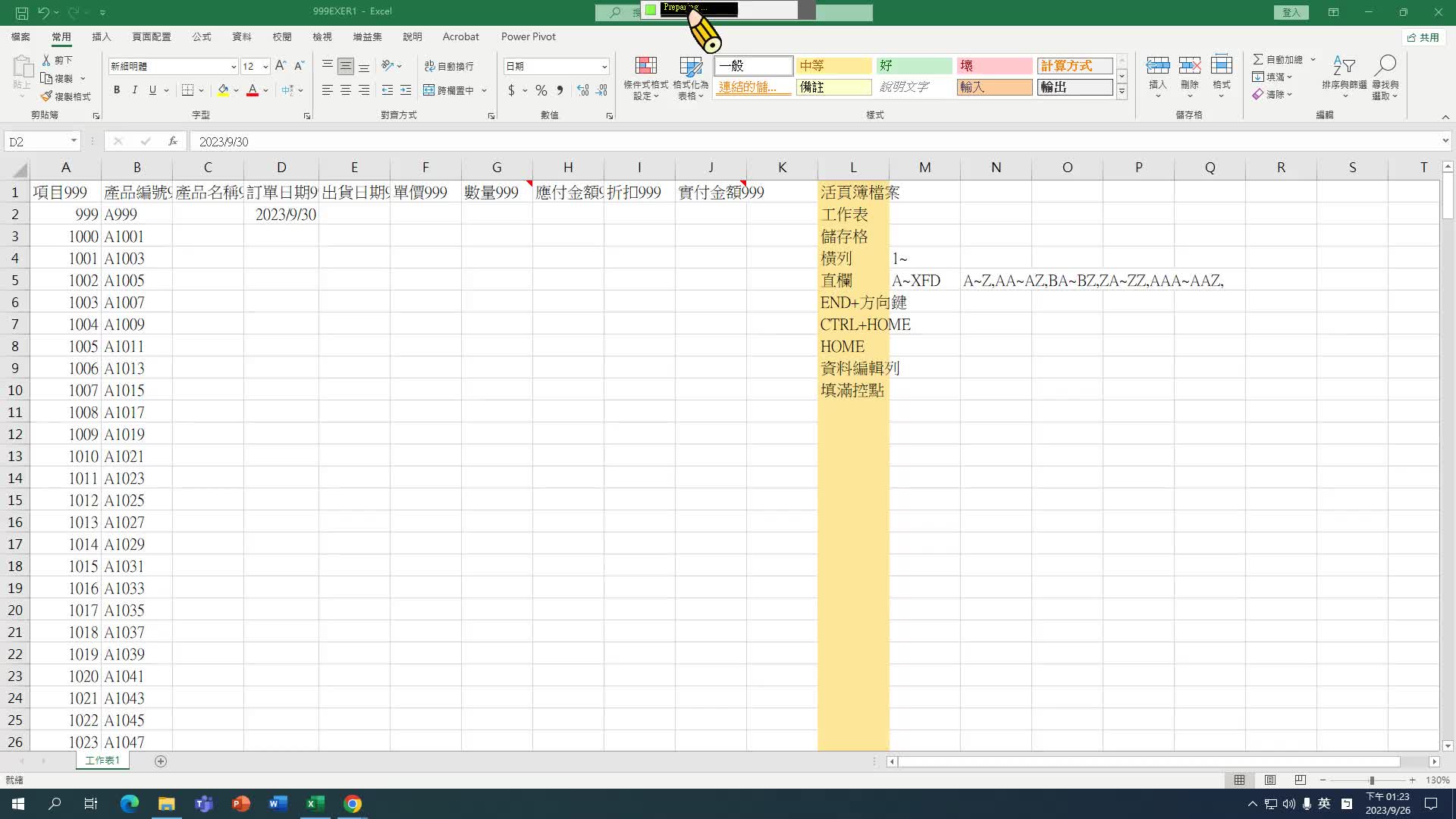This screenshot has height=819, width=1456.
Task: Click the font color A icon
Action: point(253,90)
